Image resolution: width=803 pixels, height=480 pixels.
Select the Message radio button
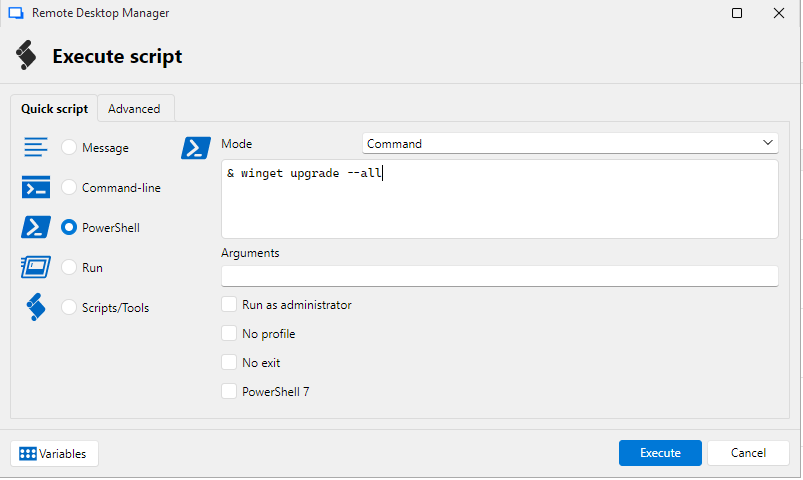coord(69,148)
